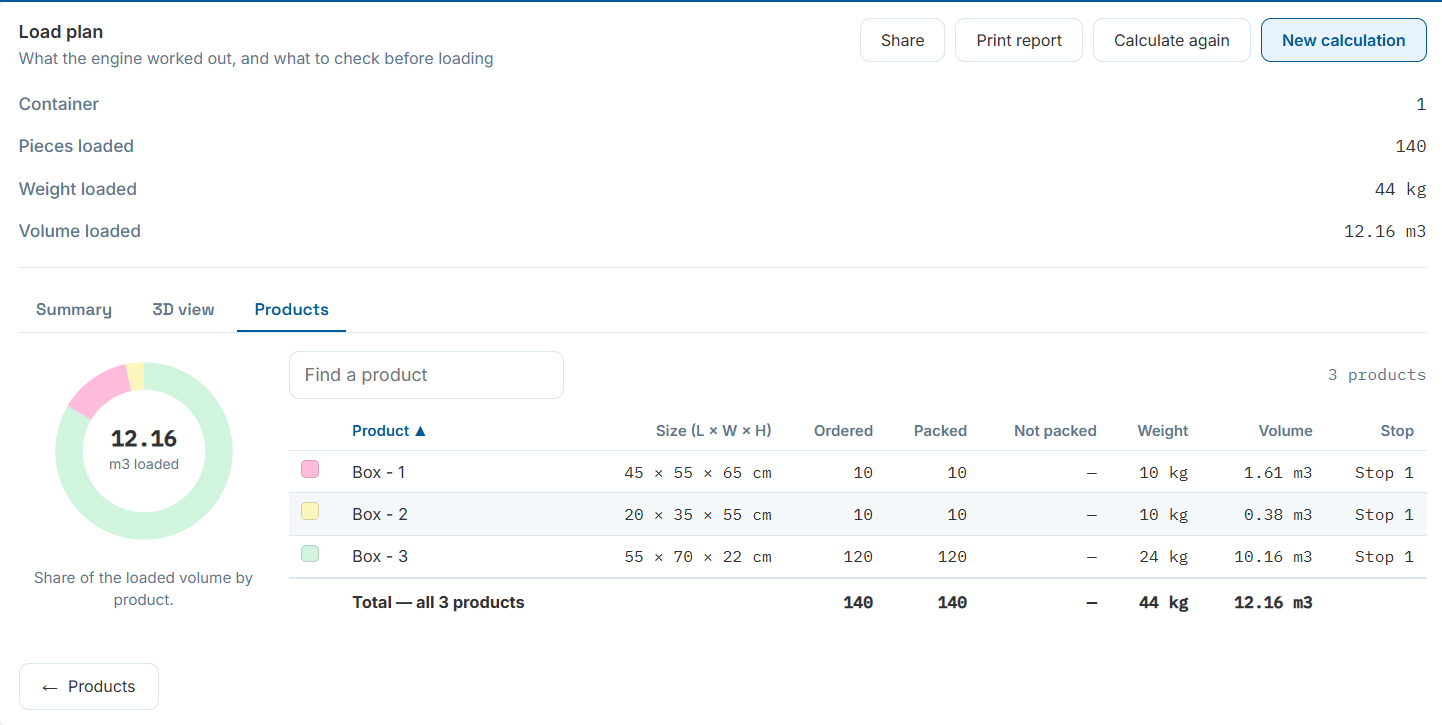
Task: Click the Ordered column header
Action: (843, 431)
